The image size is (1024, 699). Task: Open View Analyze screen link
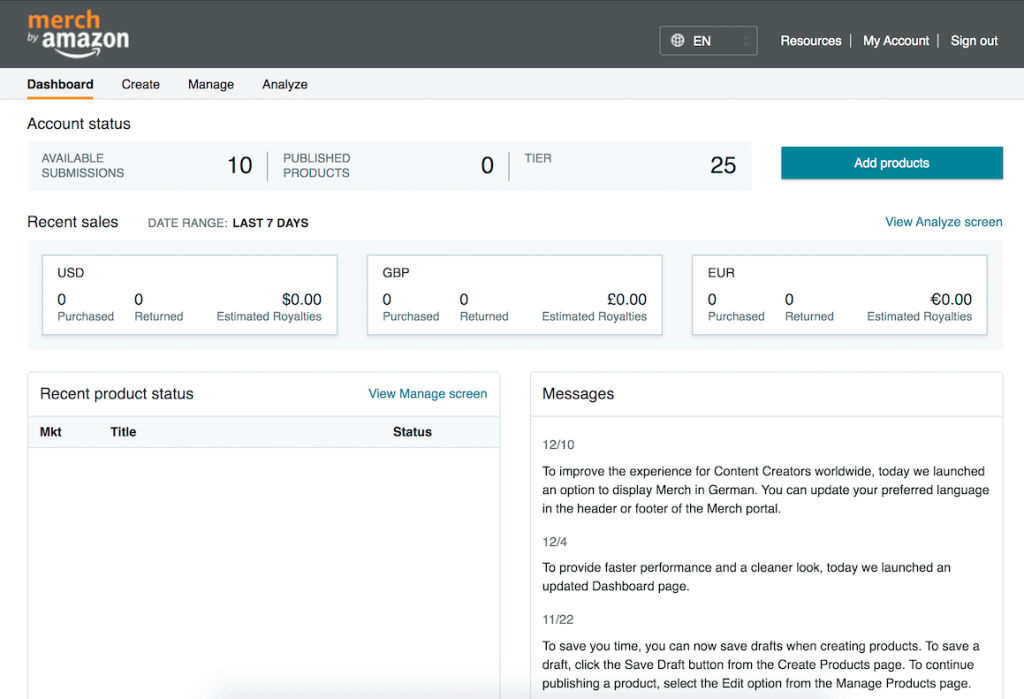pyautogui.click(x=943, y=222)
